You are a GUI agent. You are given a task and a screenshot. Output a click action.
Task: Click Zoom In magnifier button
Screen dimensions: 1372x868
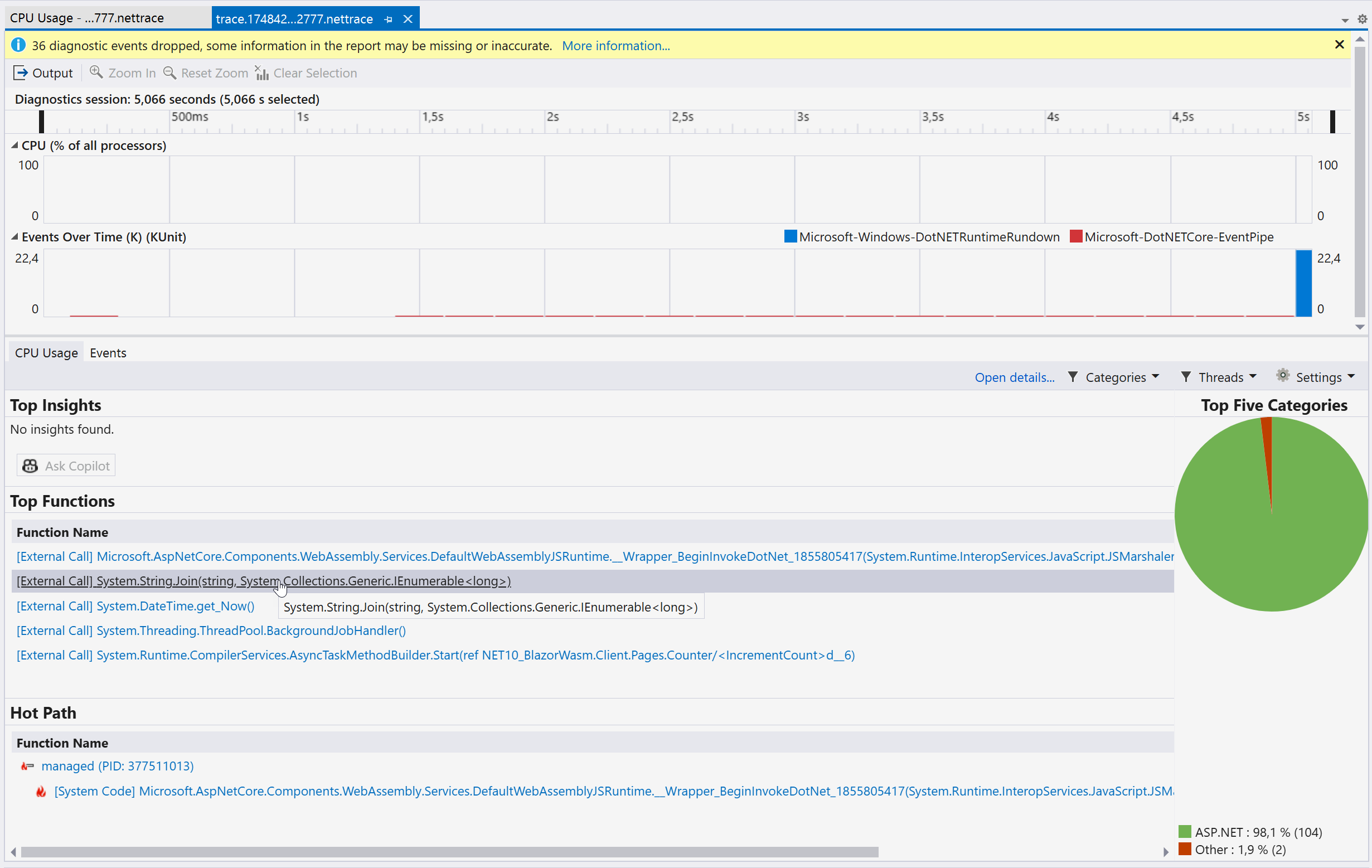(123, 73)
